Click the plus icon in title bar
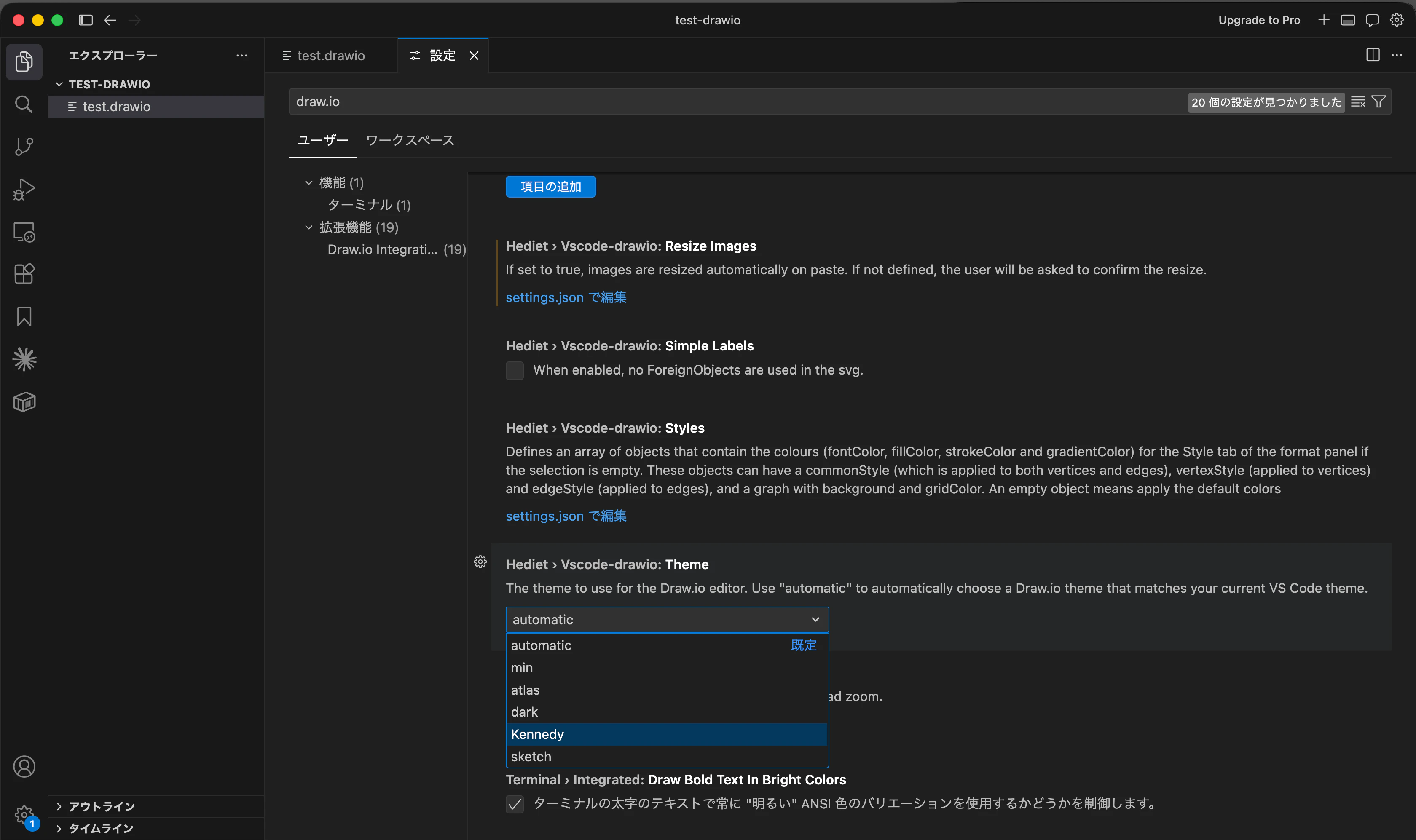1416x840 pixels. (x=1324, y=20)
